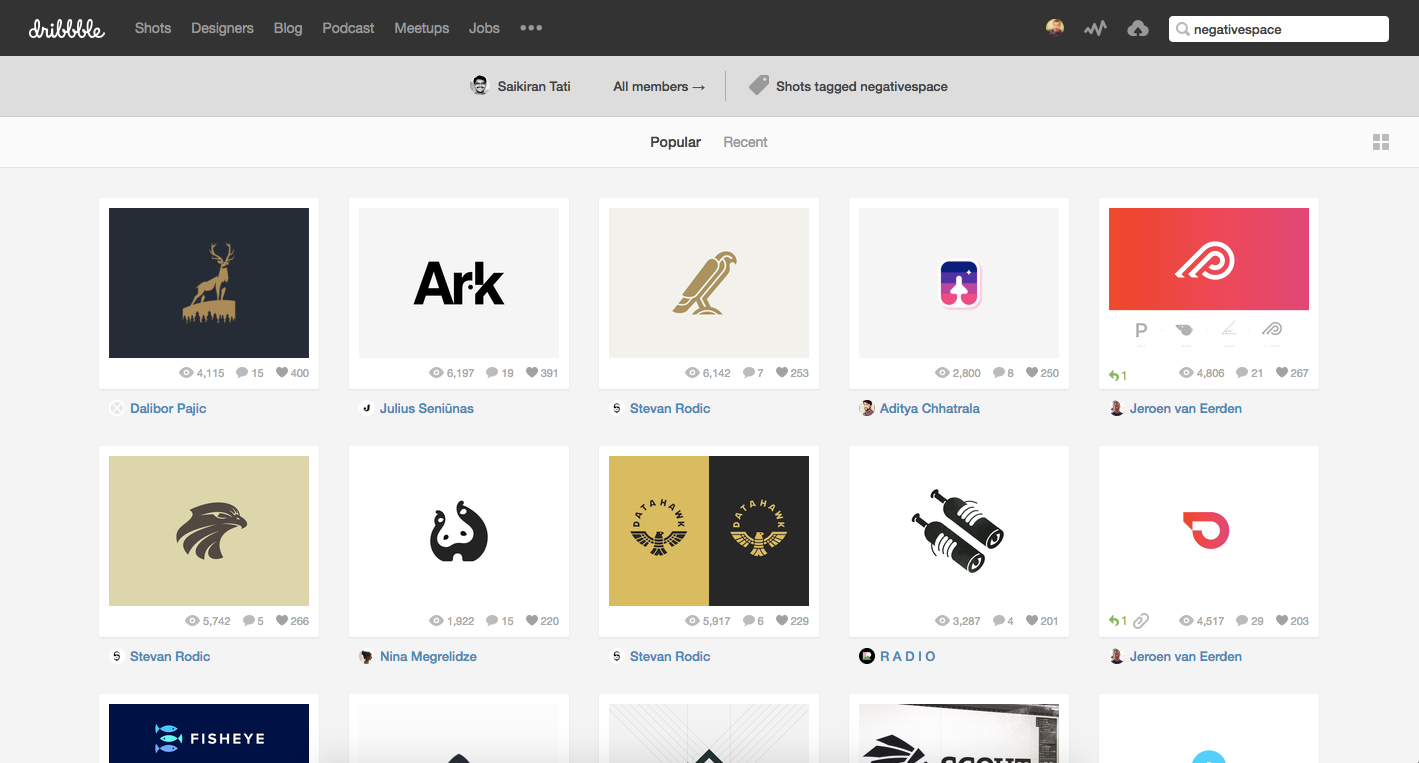Image resolution: width=1419 pixels, height=763 pixels.
Task: Open the Meetups nav item
Action: pyautogui.click(x=422, y=28)
